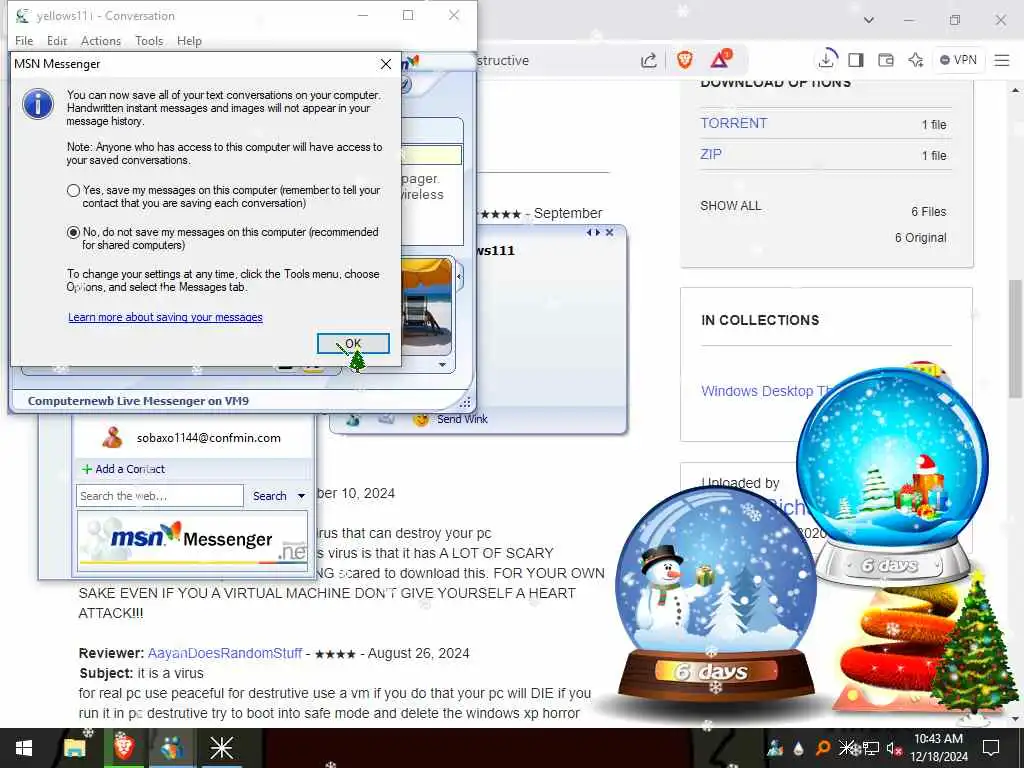Click the fish icon beside Send Wink
This screenshot has width=1024, height=768.
(353, 419)
